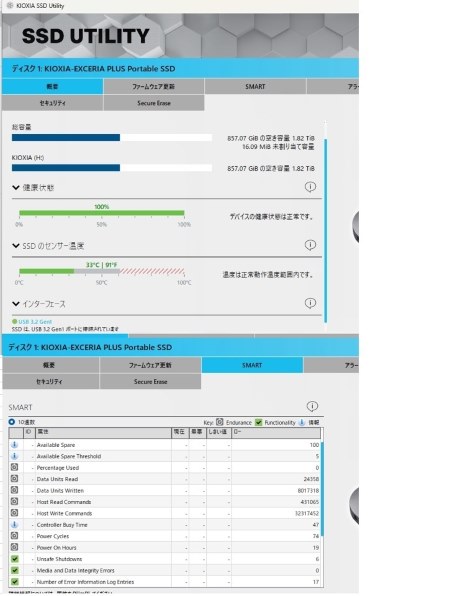Screen dimensions: 475x596
Task: Open Secure Erase tab in lower panel
Action: coord(150,381)
